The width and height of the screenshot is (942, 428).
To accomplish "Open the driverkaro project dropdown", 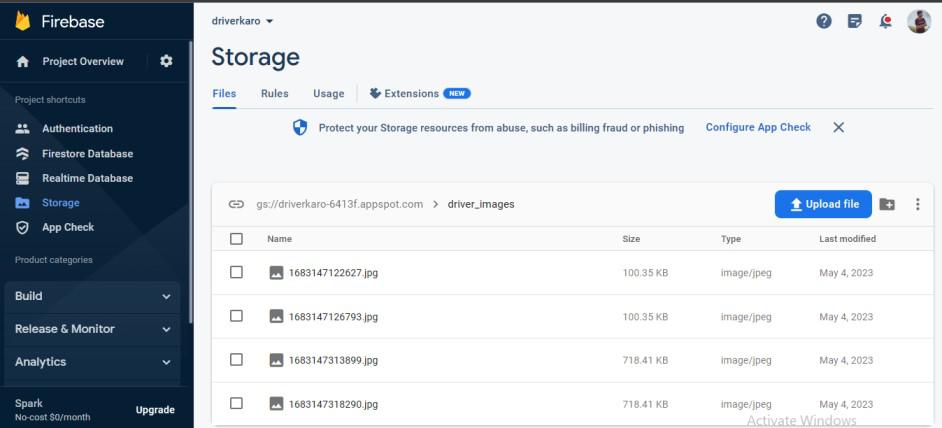I will coord(243,21).
